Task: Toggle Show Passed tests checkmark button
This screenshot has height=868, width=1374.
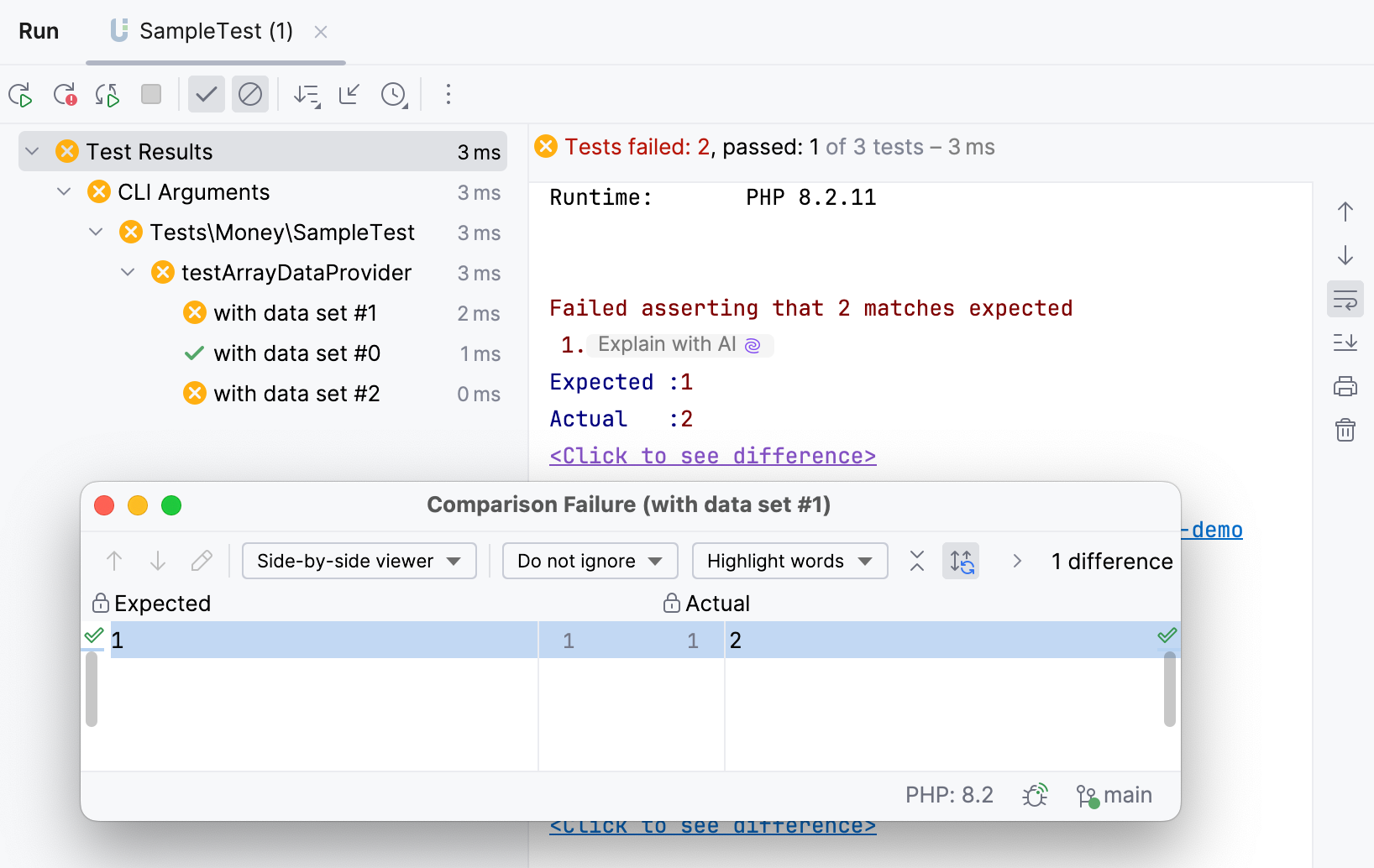Action: [x=206, y=95]
